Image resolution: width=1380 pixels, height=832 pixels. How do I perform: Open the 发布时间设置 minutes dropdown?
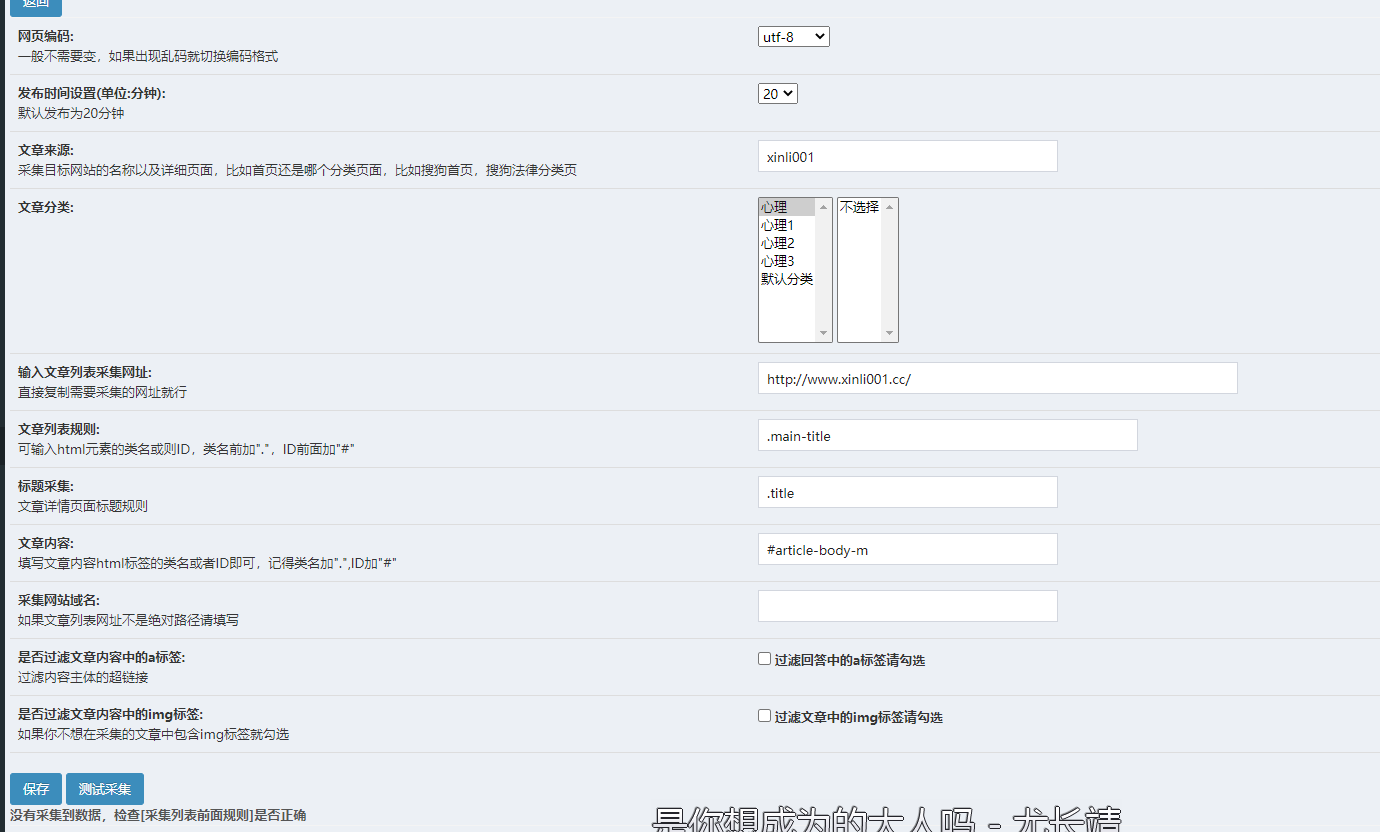[777, 94]
